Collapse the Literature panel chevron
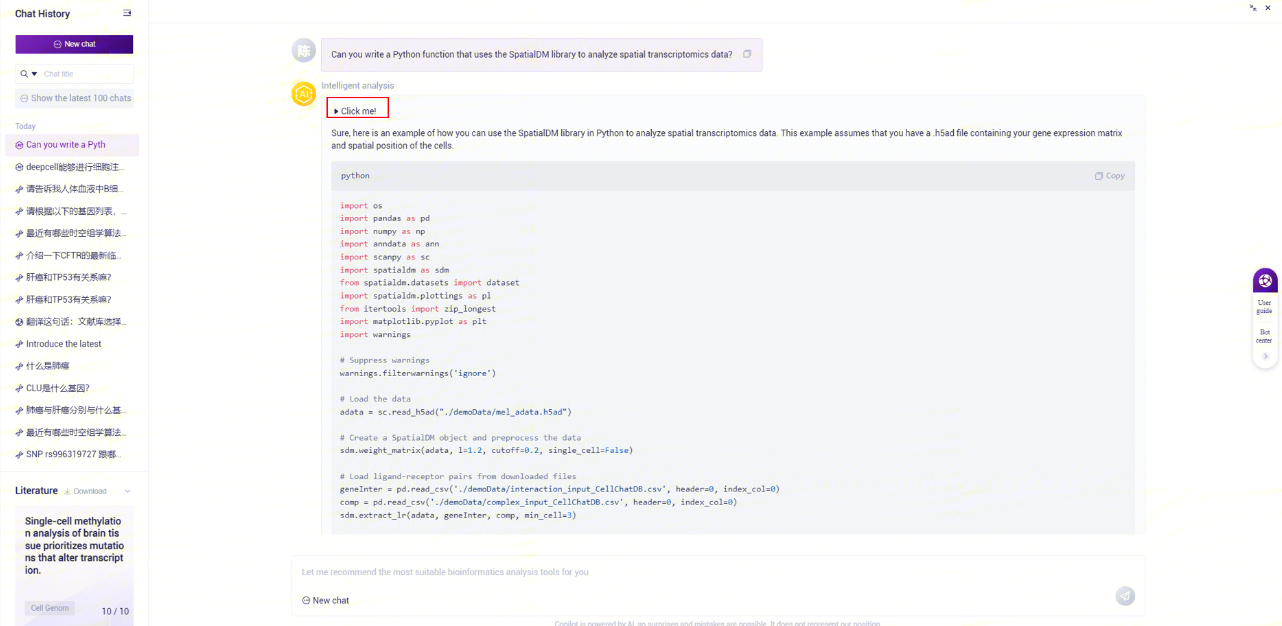 (127, 491)
